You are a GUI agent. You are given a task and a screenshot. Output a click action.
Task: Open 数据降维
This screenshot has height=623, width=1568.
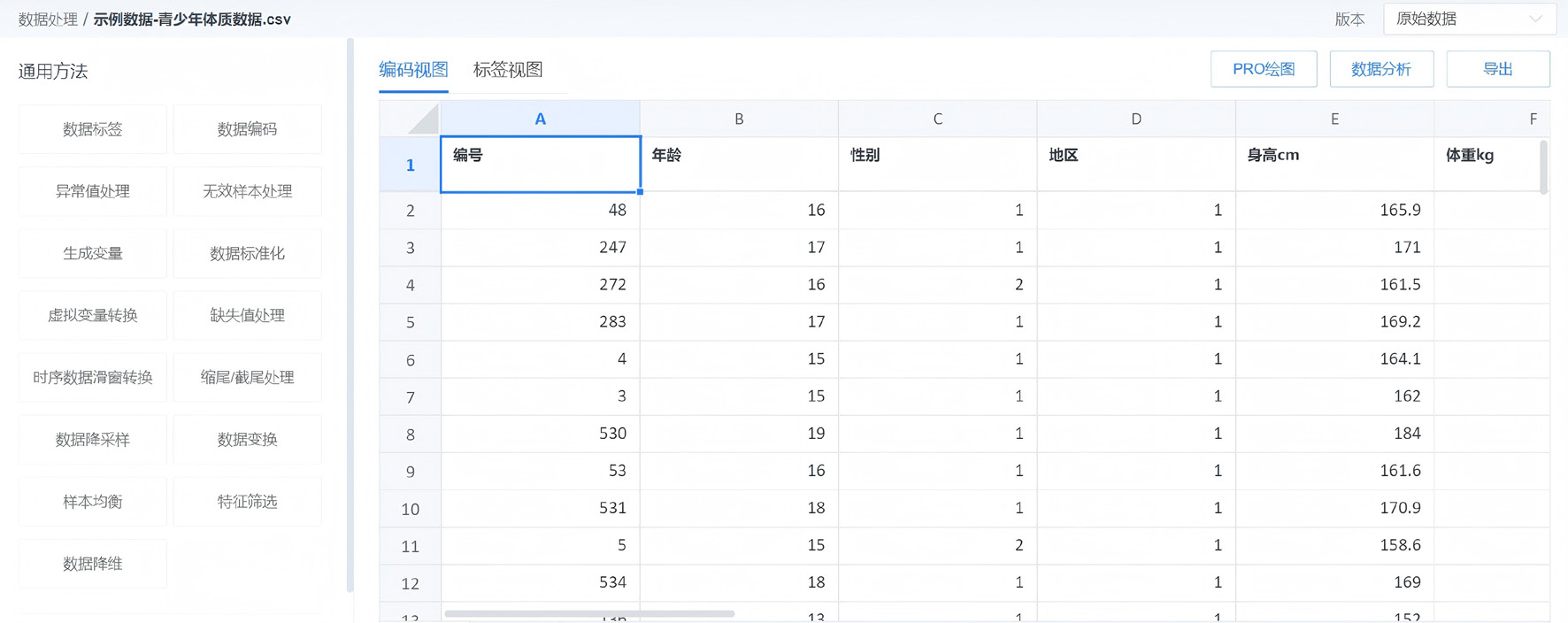click(x=93, y=564)
